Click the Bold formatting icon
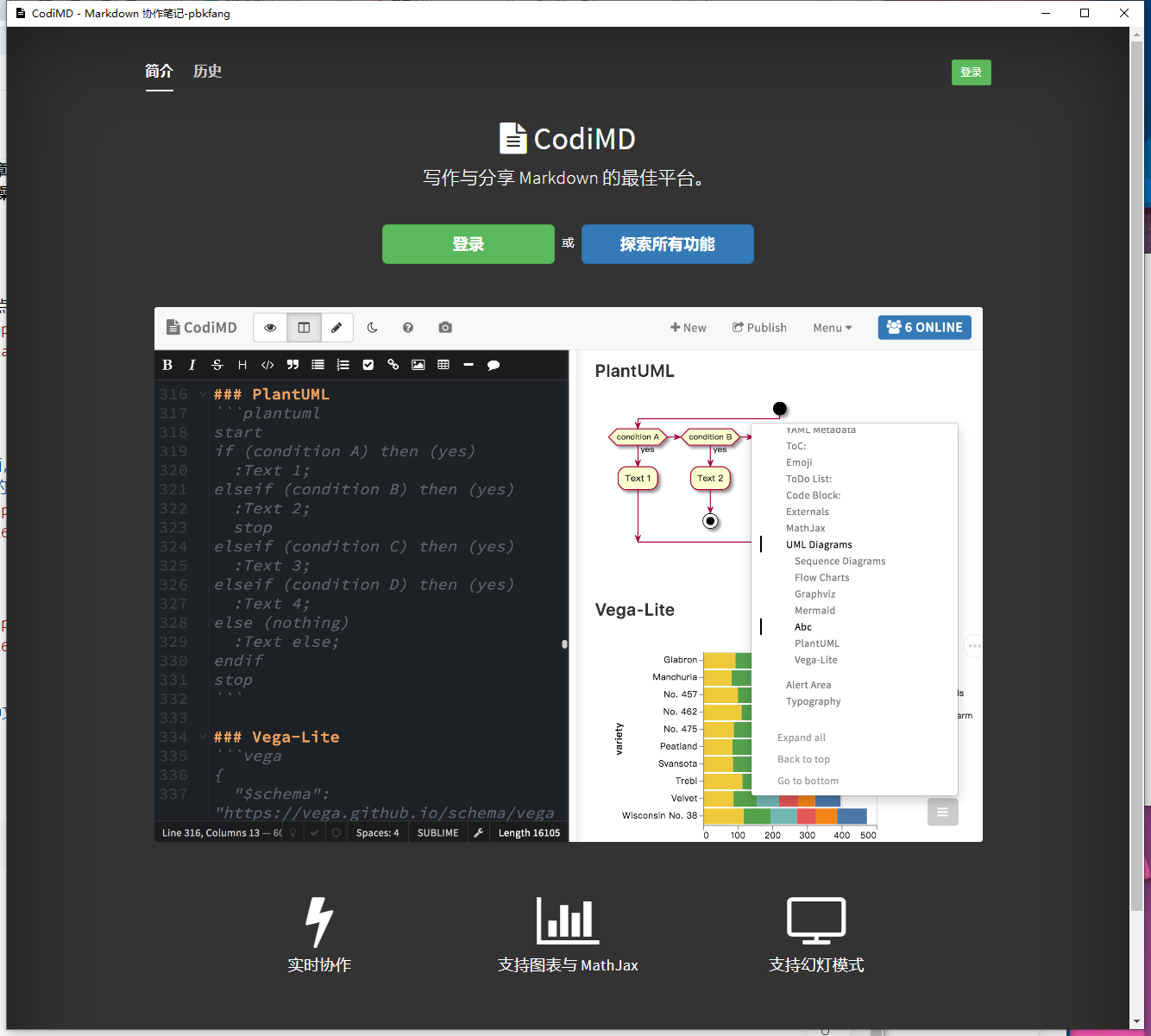The image size is (1151, 1036). 167,365
